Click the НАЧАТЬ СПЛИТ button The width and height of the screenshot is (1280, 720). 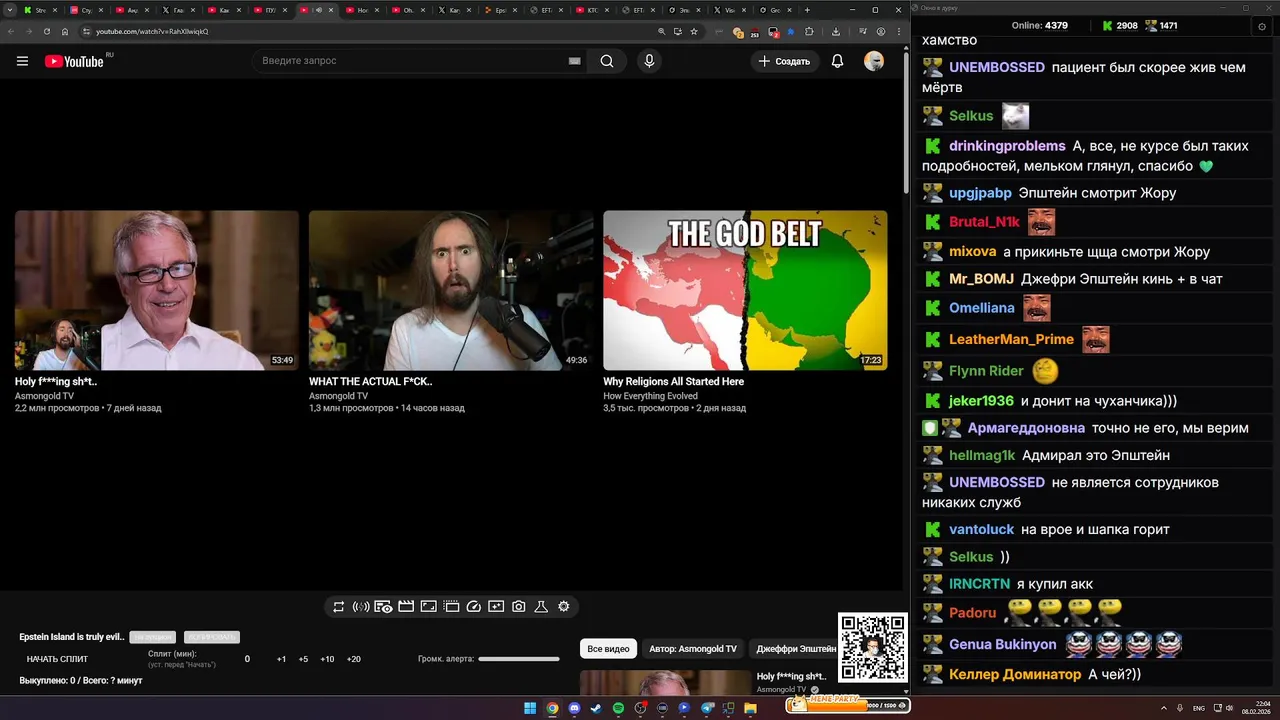pyautogui.click(x=57, y=659)
